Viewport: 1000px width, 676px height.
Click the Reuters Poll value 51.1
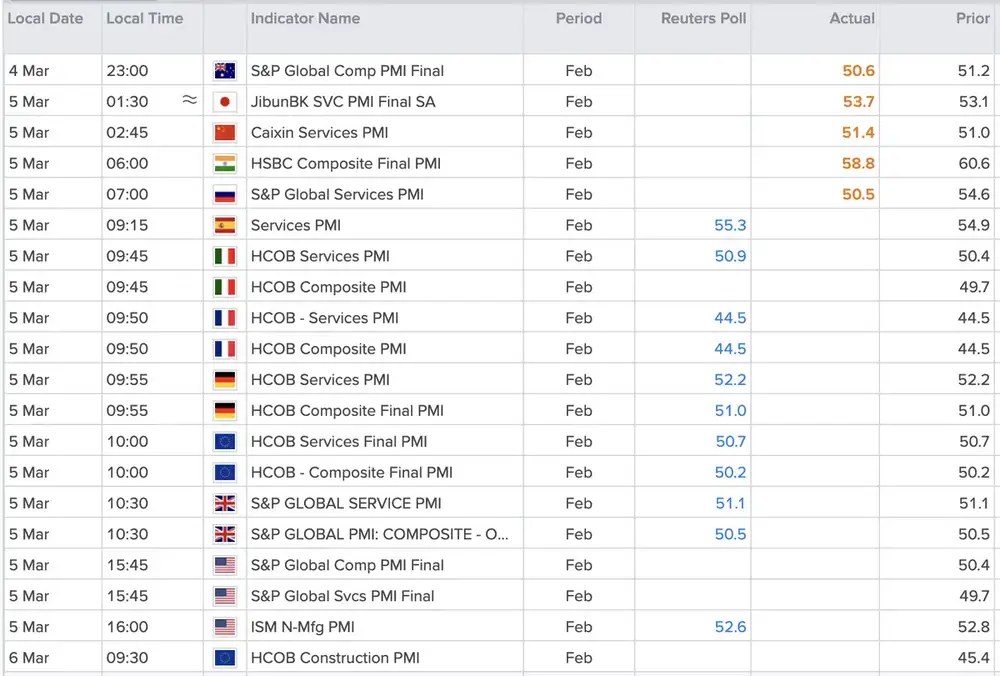pos(731,504)
